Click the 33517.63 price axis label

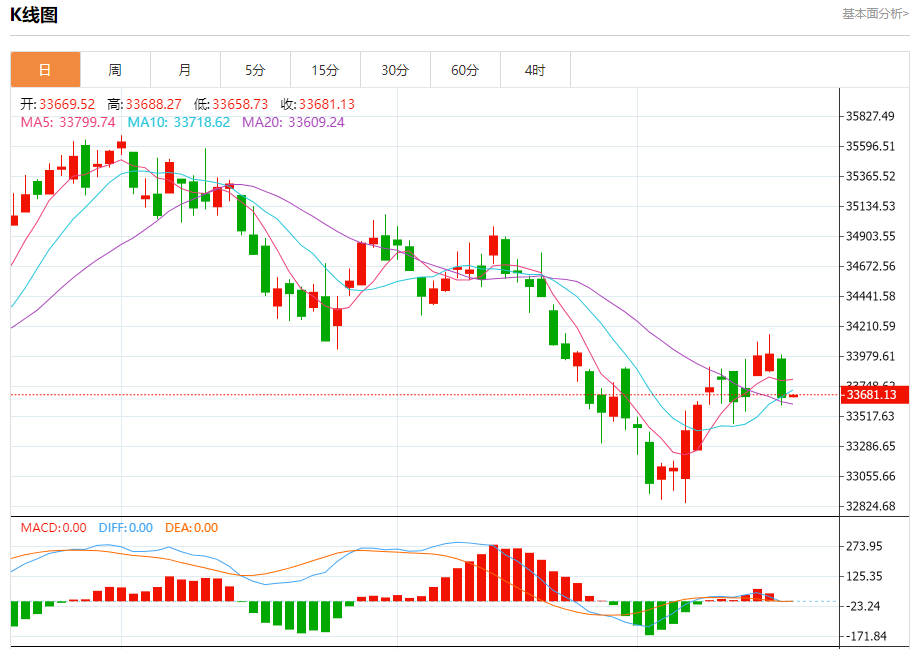pos(870,416)
